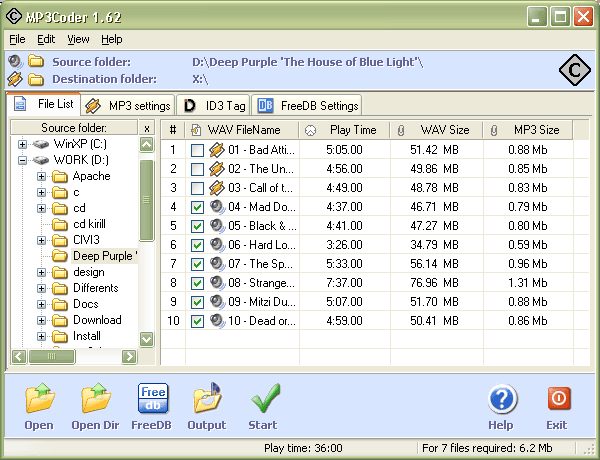Expand the Apache folder in tree

click(42, 176)
